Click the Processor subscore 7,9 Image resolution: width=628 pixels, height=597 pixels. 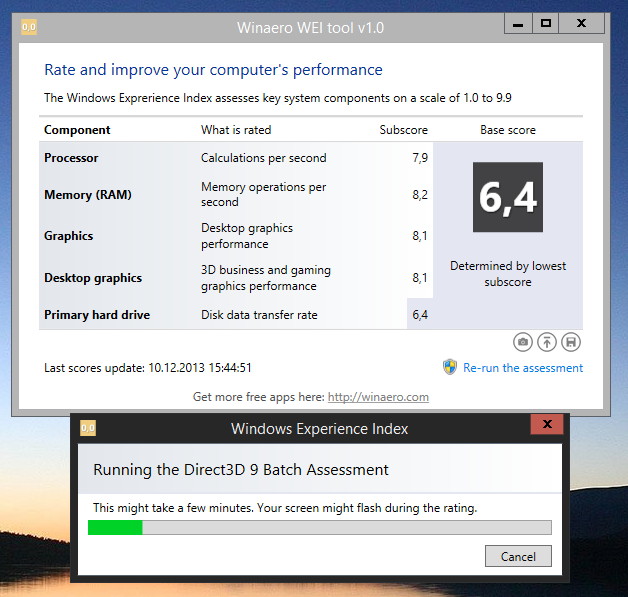[x=420, y=158]
